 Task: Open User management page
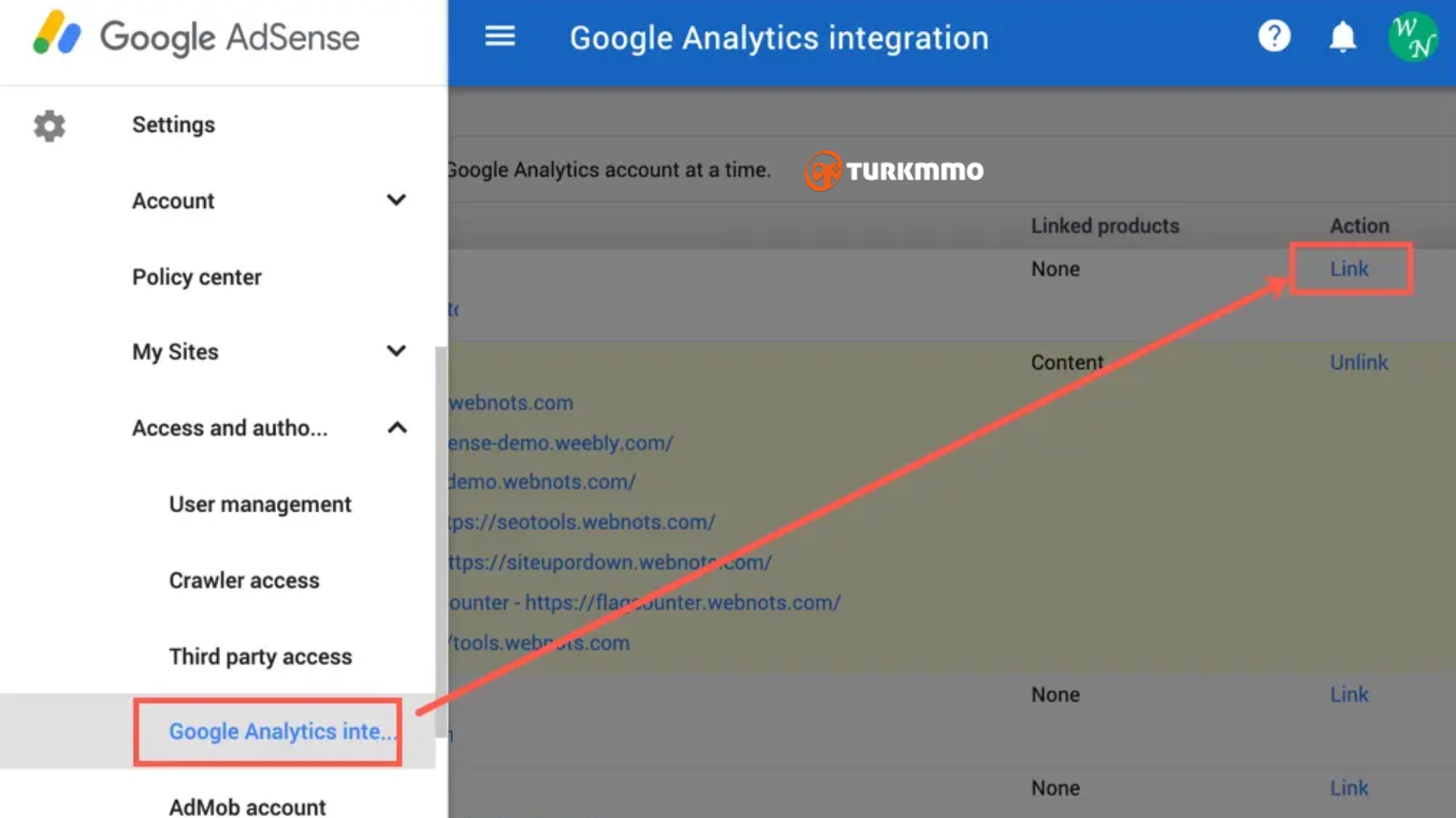tap(260, 504)
